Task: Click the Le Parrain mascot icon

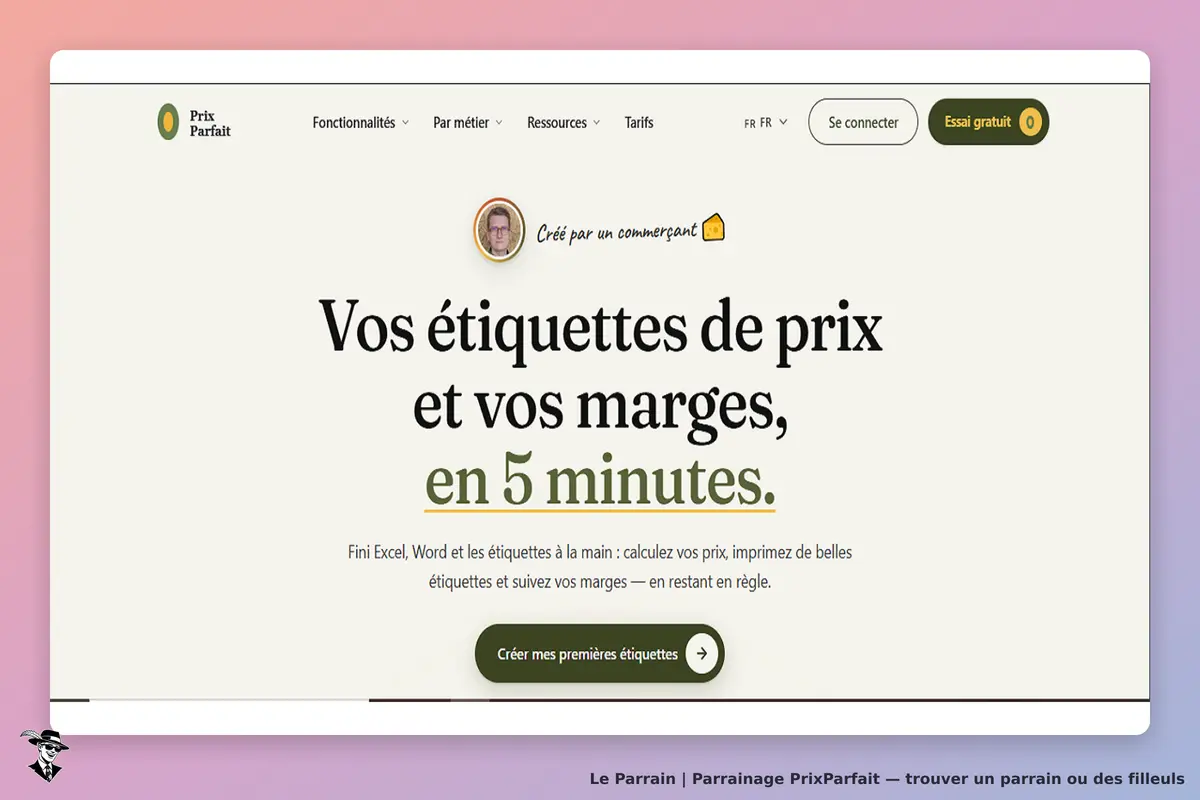Action: [x=44, y=755]
